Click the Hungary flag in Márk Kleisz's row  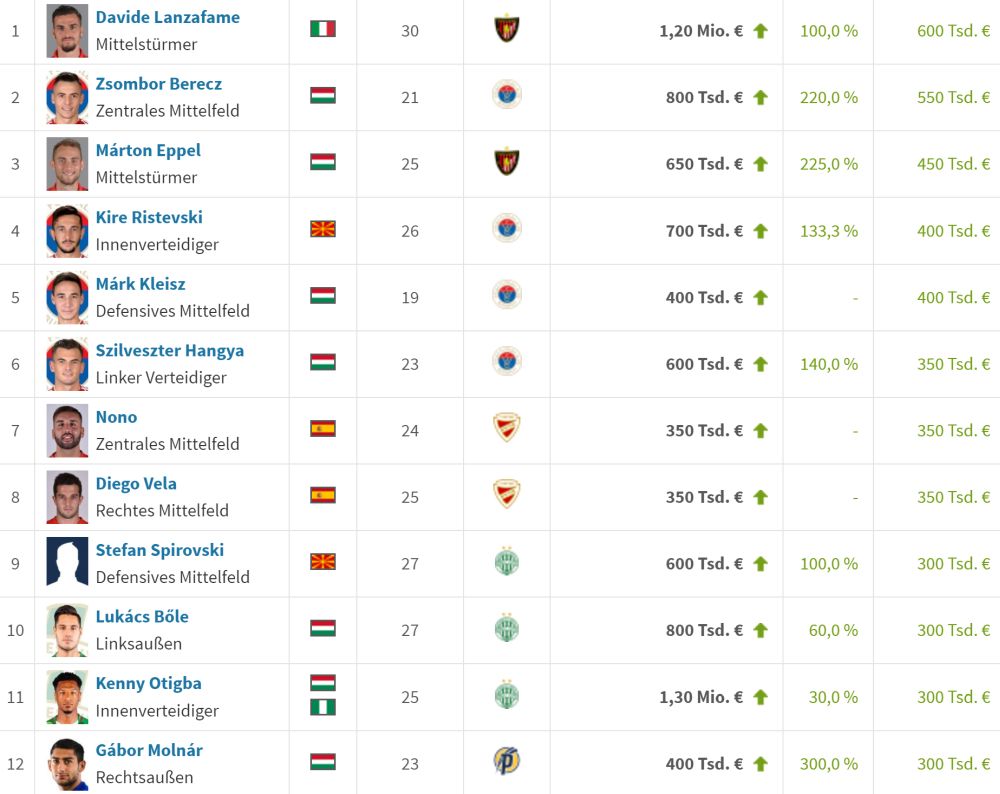click(323, 295)
